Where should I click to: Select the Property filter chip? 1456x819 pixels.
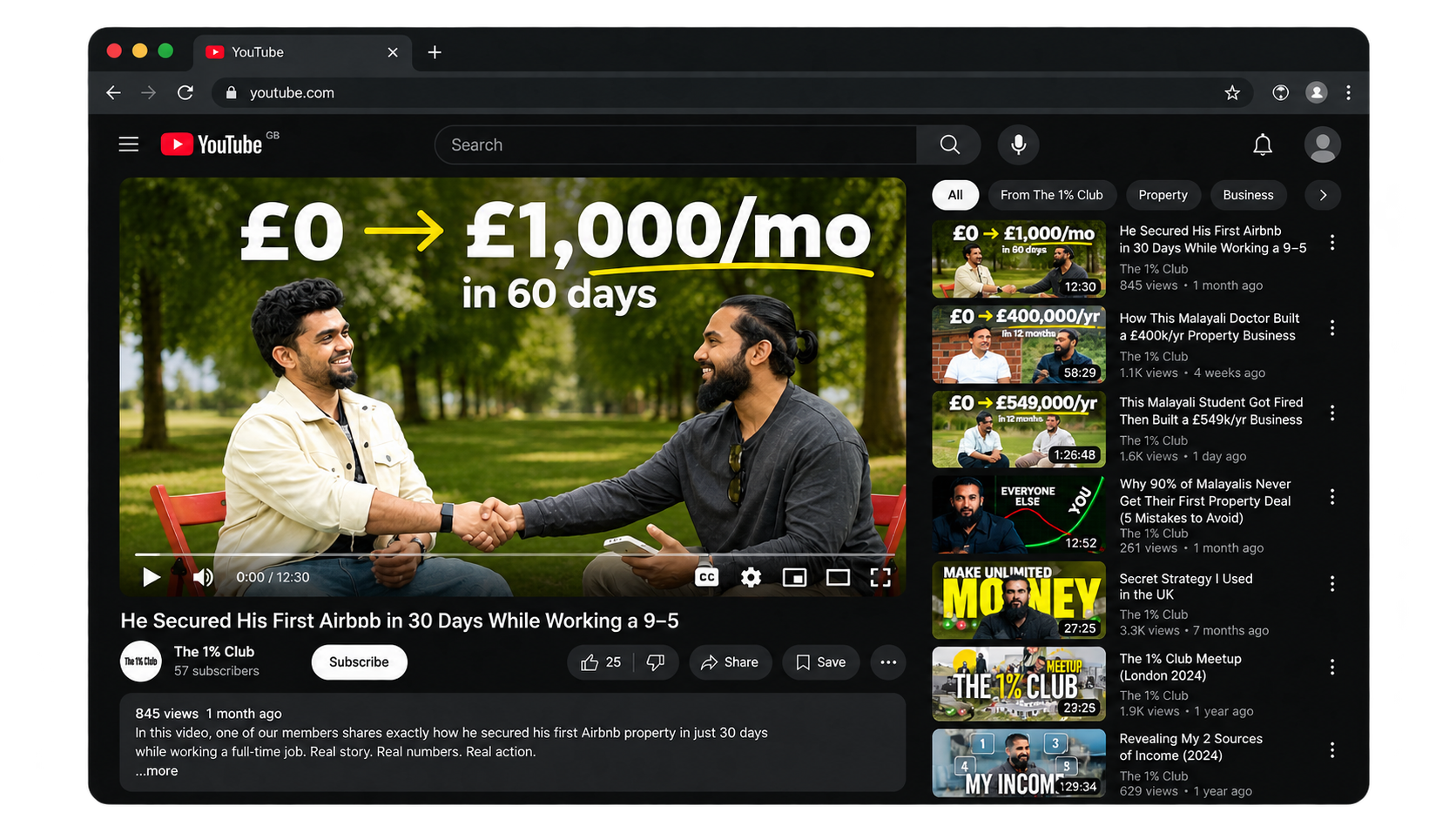pyautogui.click(x=1163, y=195)
